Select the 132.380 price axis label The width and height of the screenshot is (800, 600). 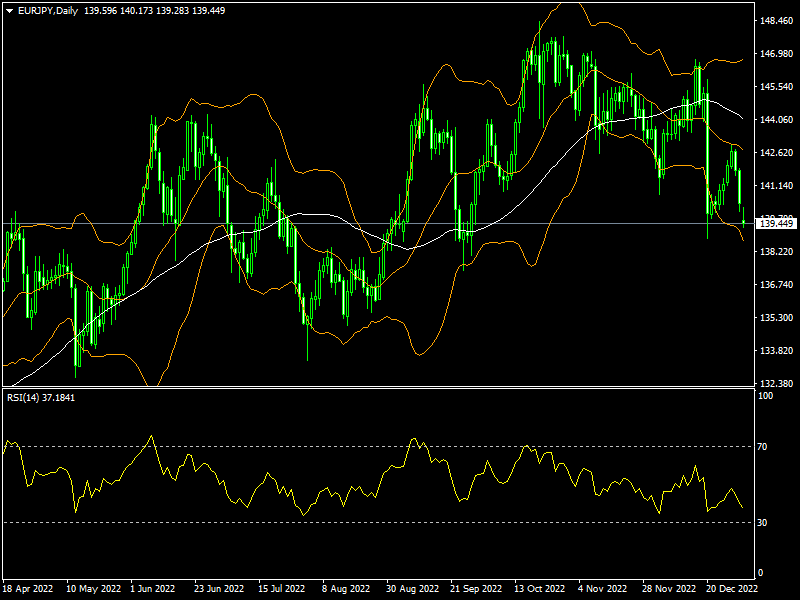click(777, 383)
